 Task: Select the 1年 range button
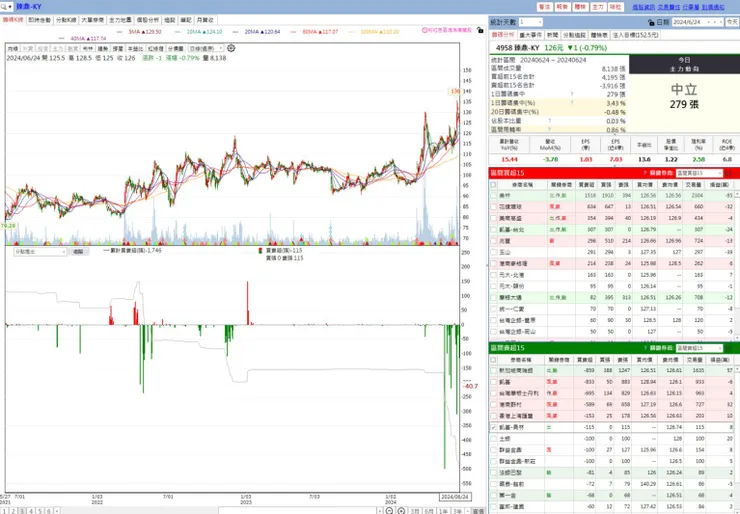[x=443, y=511]
